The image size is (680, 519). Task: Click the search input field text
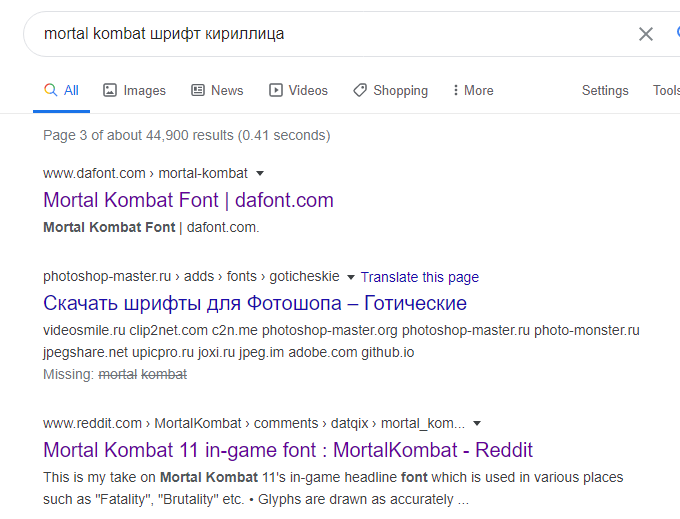tap(164, 34)
